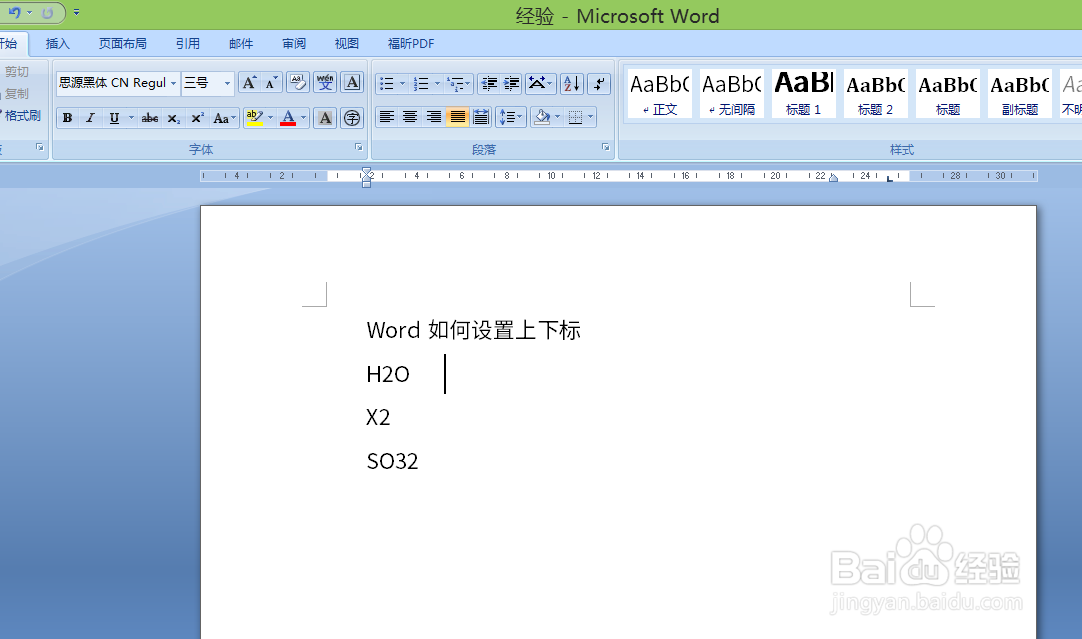
Task: Open the Change Case (Aa) dropdown
Action: 224,118
